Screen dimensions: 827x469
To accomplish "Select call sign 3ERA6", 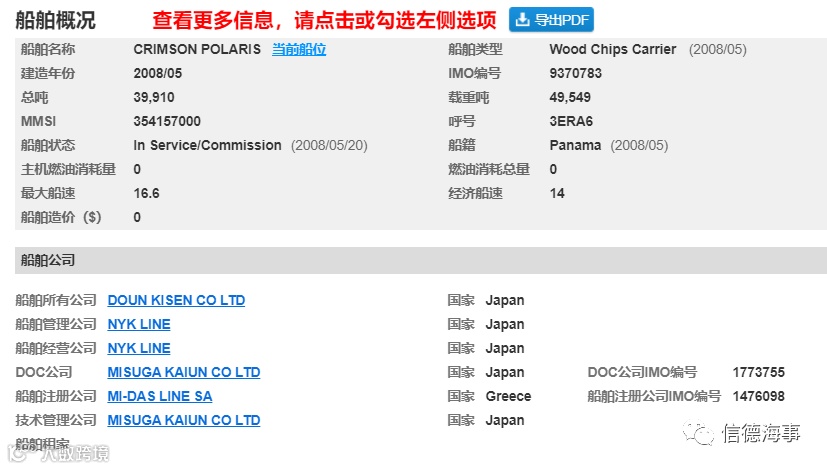I will [571, 121].
